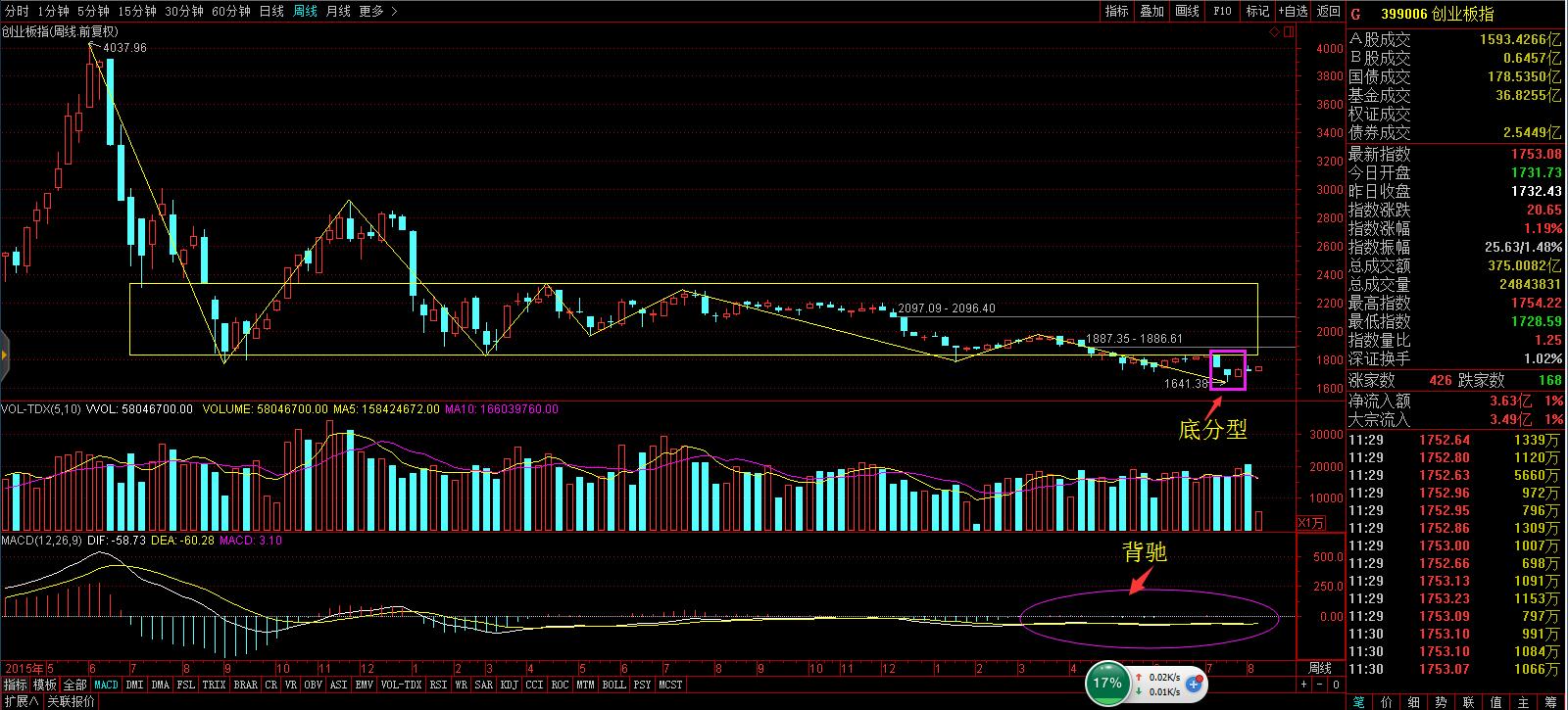1568x710 pixels.
Task: Open the 指标 indicator button in top toolbar
Action: pos(1116,11)
